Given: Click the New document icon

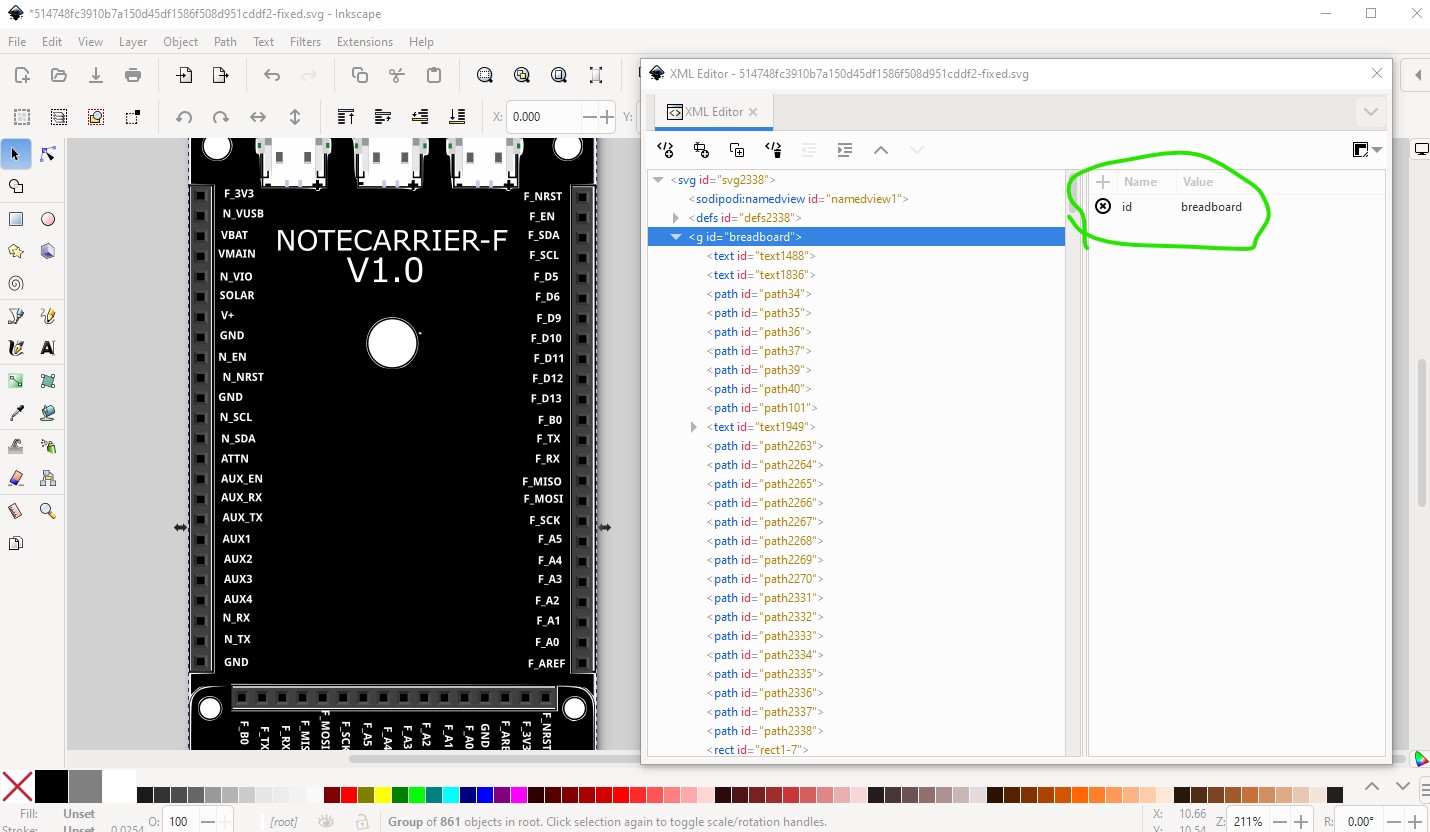Looking at the screenshot, I should coord(22,75).
